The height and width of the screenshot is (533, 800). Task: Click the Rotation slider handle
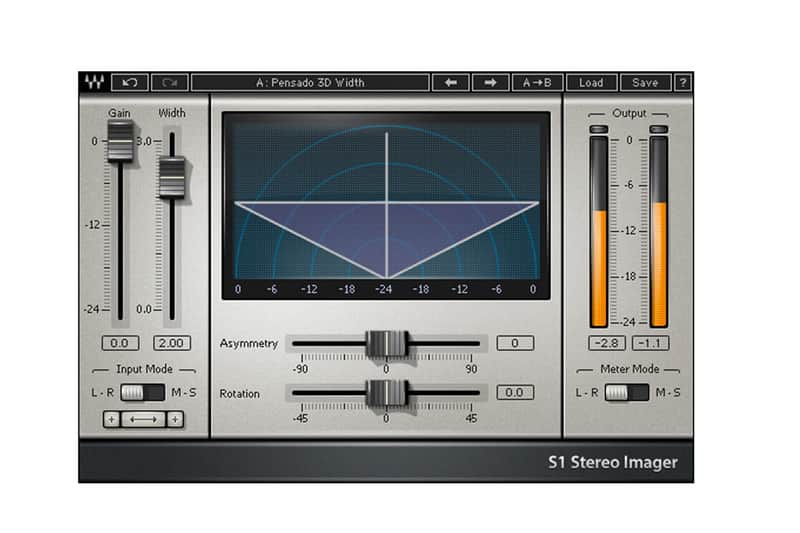click(x=387, y=393)
